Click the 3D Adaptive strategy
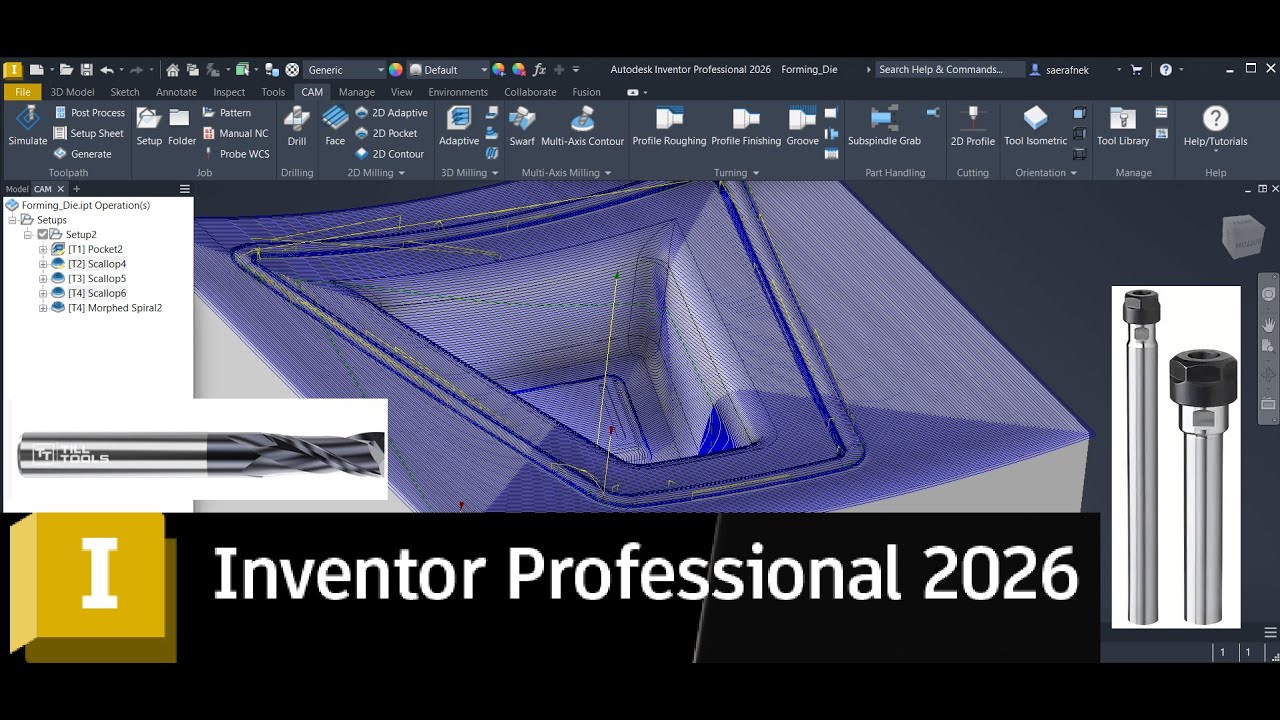Image resolution: width=1280 pixels, height=720 pixels. pos(459,126)
